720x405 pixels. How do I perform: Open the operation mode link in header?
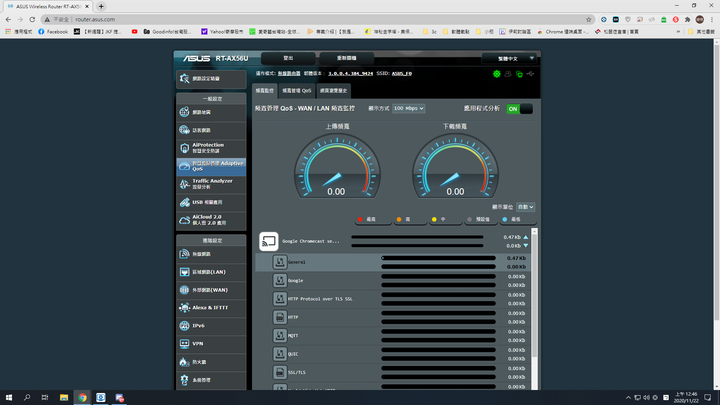point(289,73)
